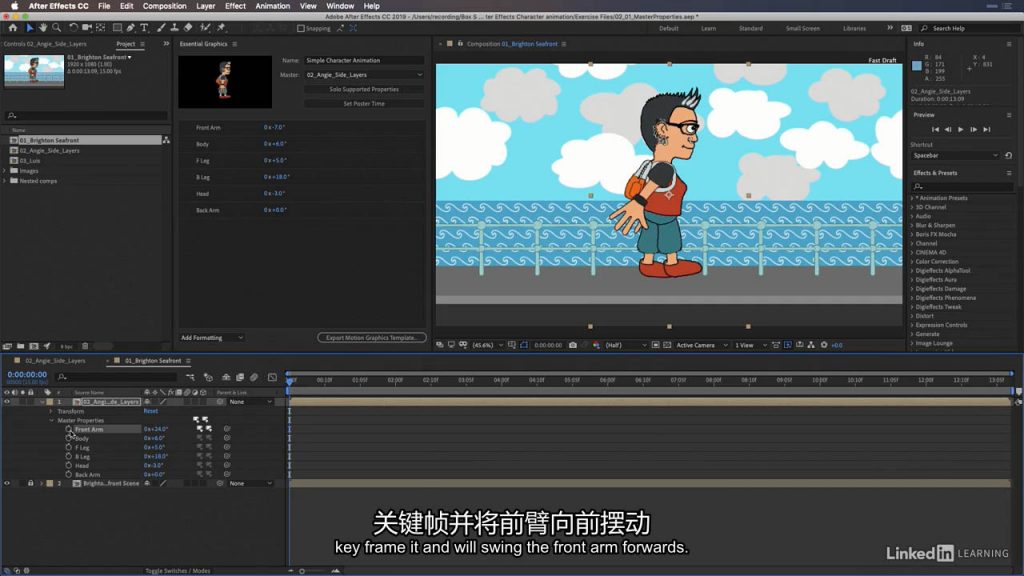Expand the Images folder in Project
The width and height of the screenshot is (1024, 576).
pyautogui.click(x=5, y=170)
